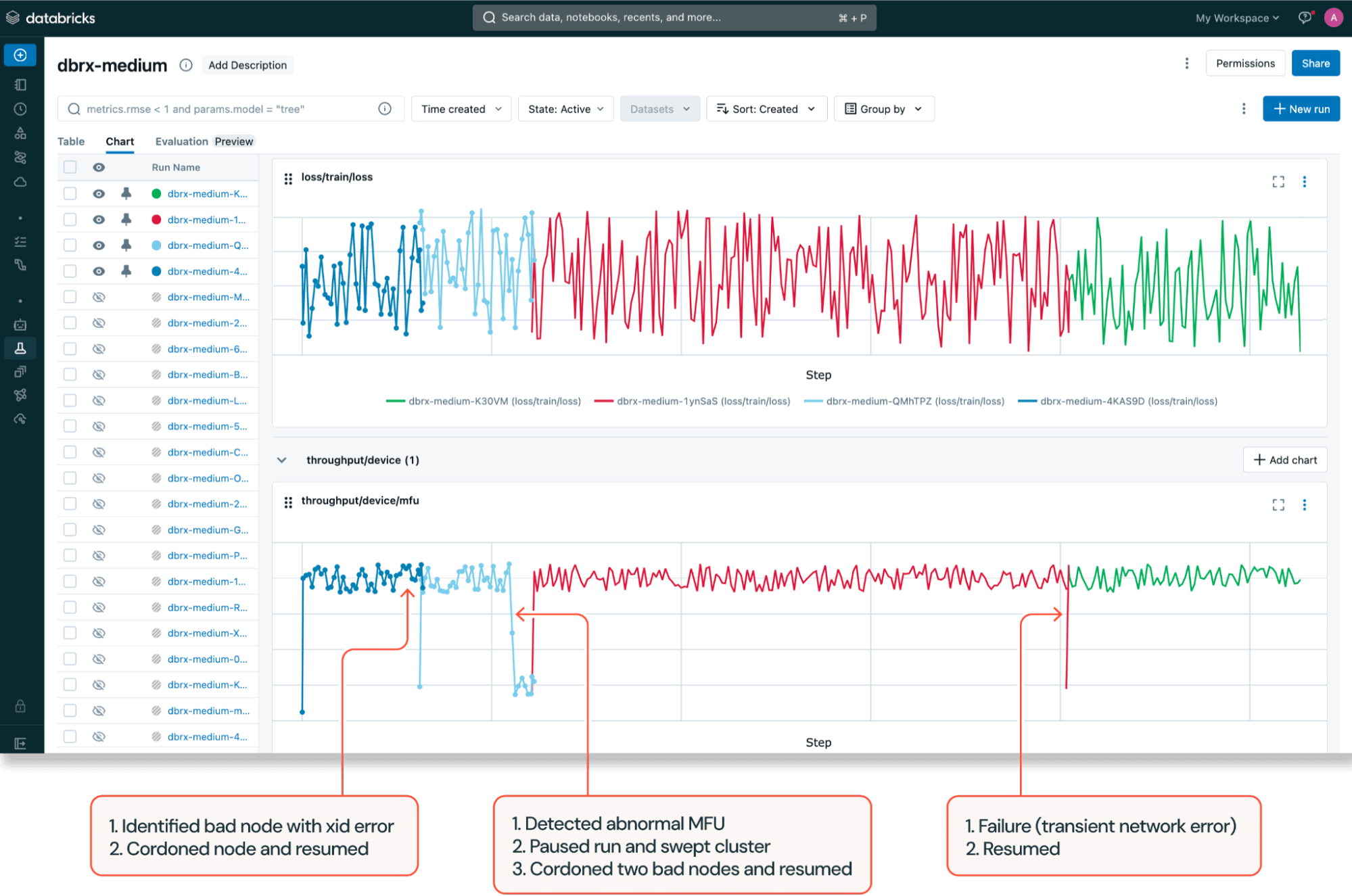
Task: Open the help chat bubble icon in top bar
Action: coord(1304,18)
